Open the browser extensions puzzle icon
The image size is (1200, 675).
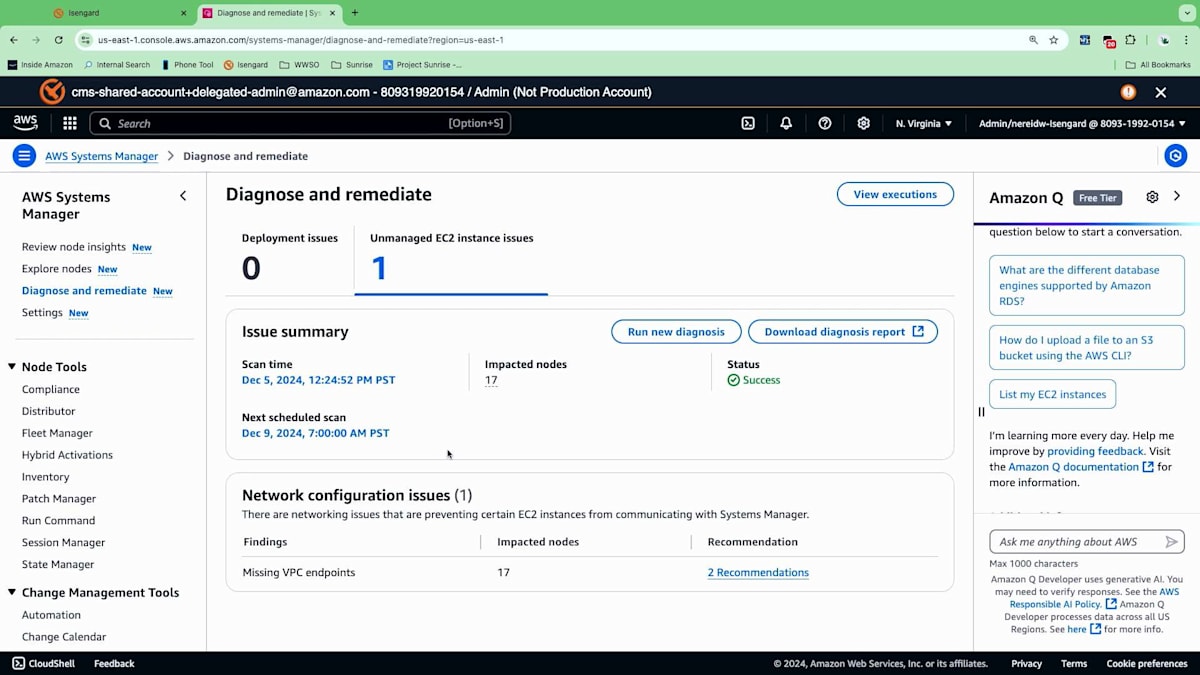pos(1130,40)
